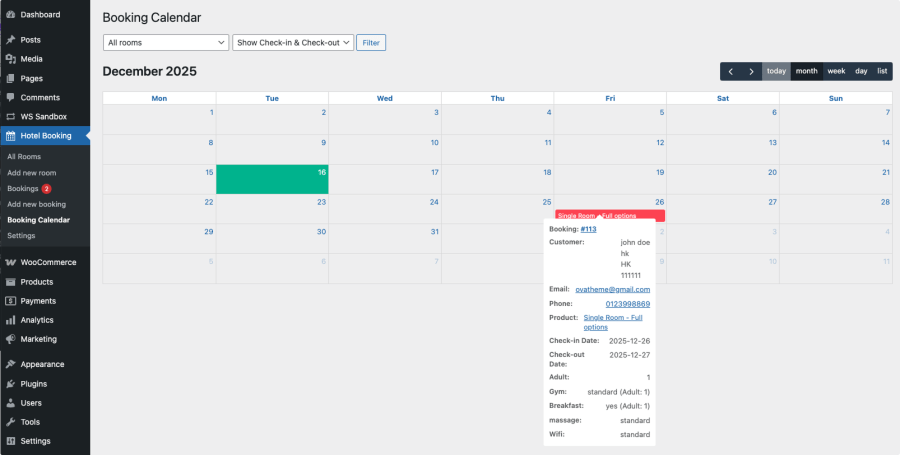900x455 pixels.
Task: Open booking #113 link
Action: point(588,229)
